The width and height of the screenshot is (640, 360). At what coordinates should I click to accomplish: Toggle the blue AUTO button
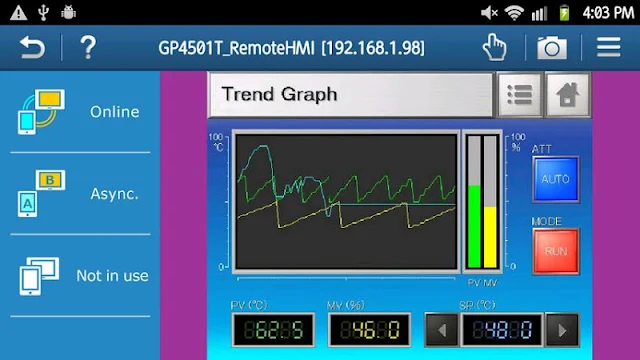556,179
